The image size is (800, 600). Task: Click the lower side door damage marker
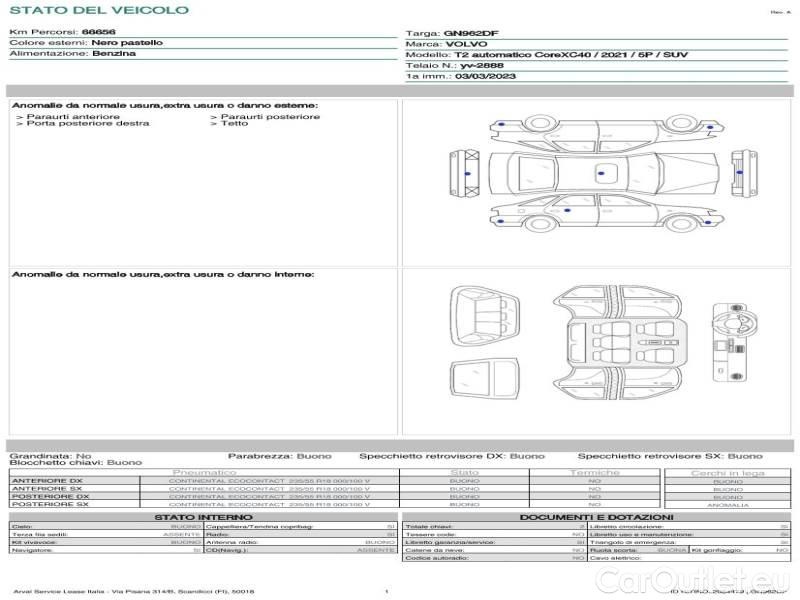[x=567, y=213]
